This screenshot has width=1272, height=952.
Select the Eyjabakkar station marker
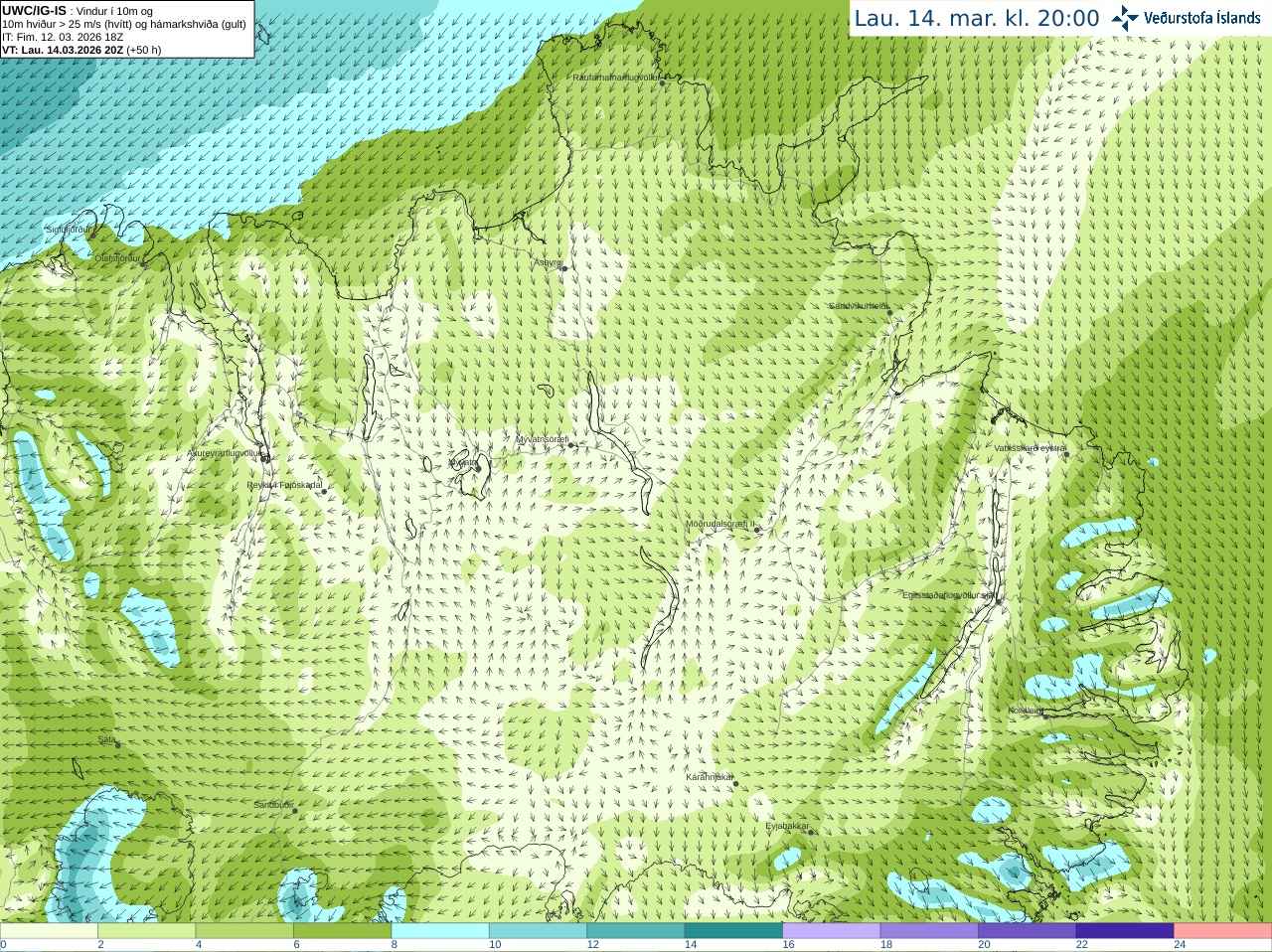(811, 832)
